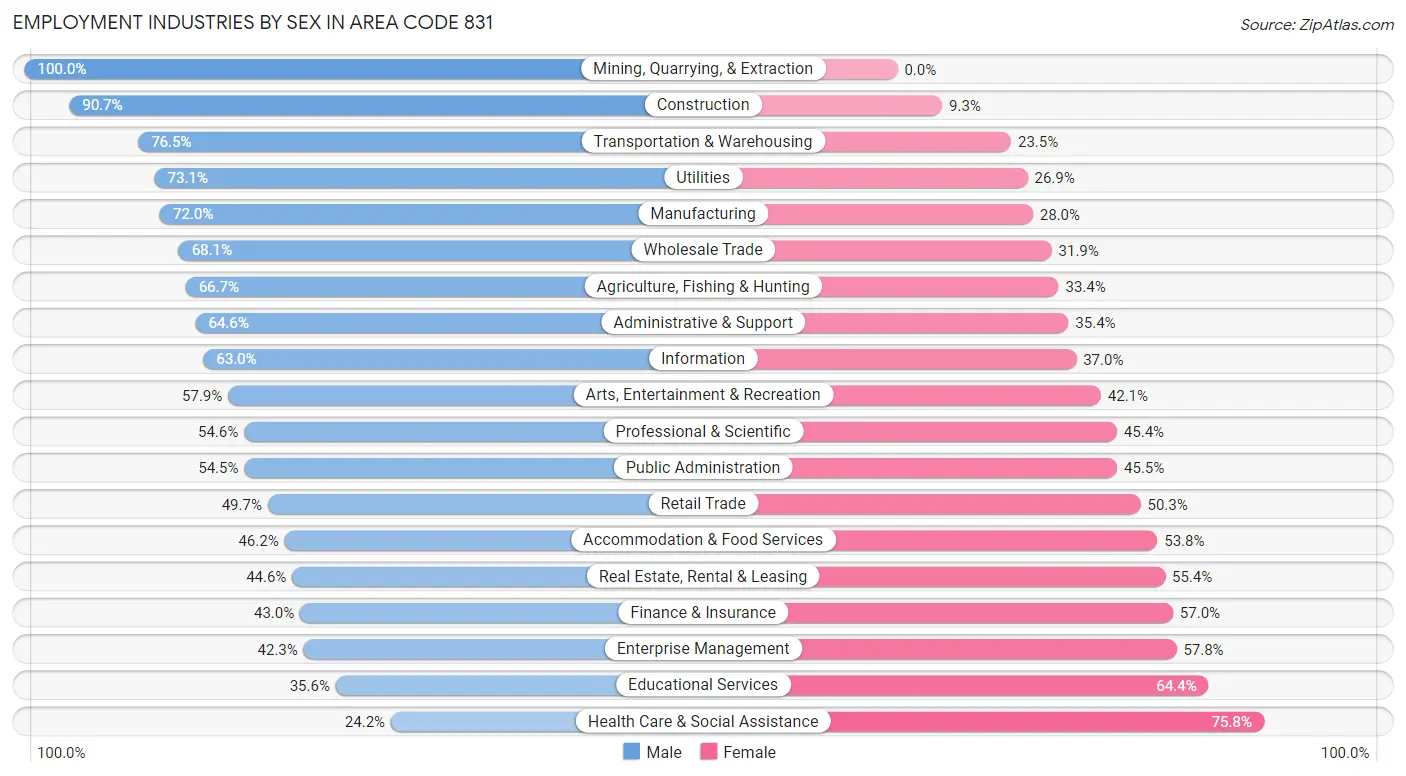This screenshot has height=776, width=1406.
Task: Click the 64.4% Educational Services female value
Action: 1175,686
